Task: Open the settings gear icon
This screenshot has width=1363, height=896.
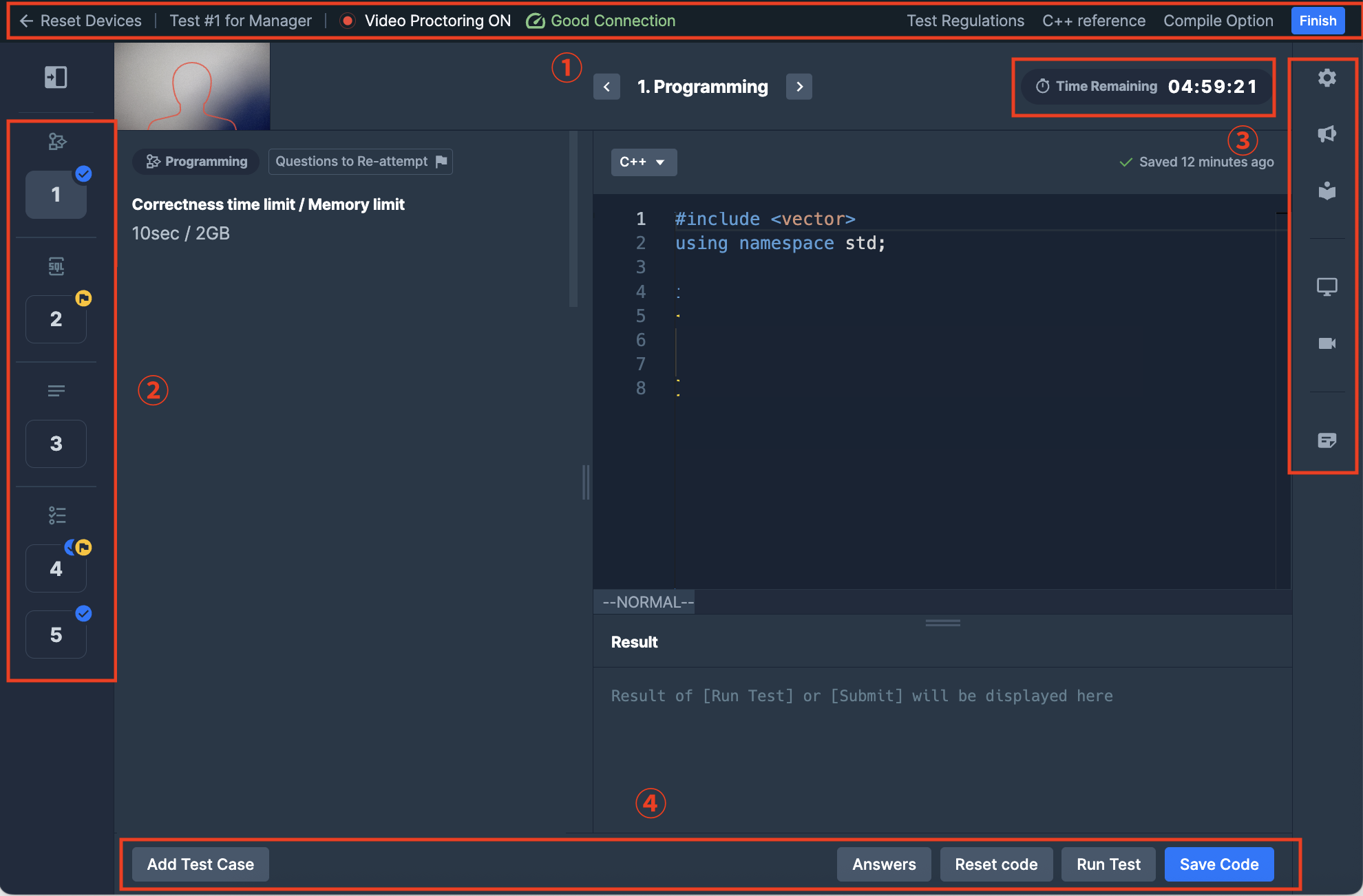Action: pos(1327,78)
